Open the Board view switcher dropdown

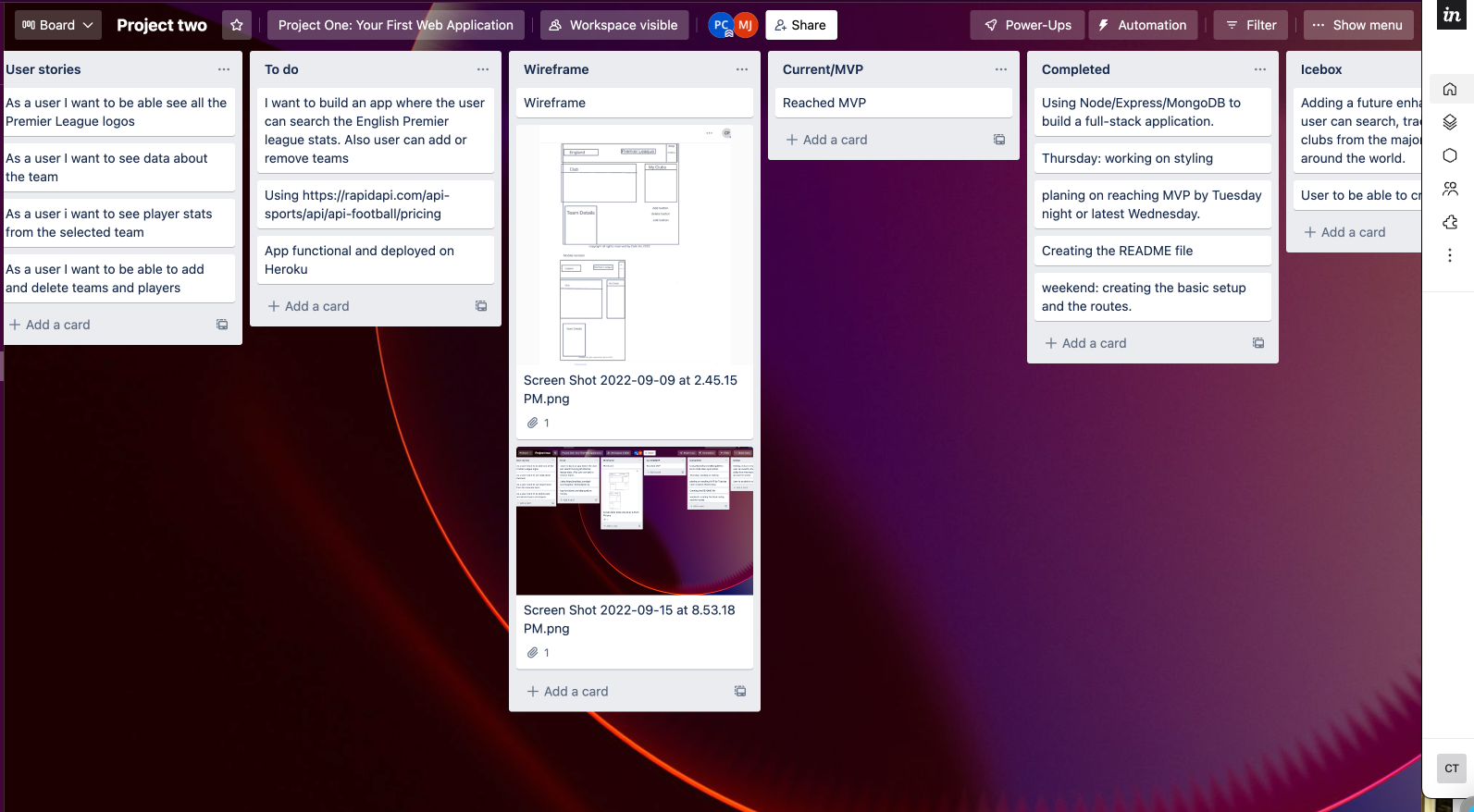(x=58, y=25)
